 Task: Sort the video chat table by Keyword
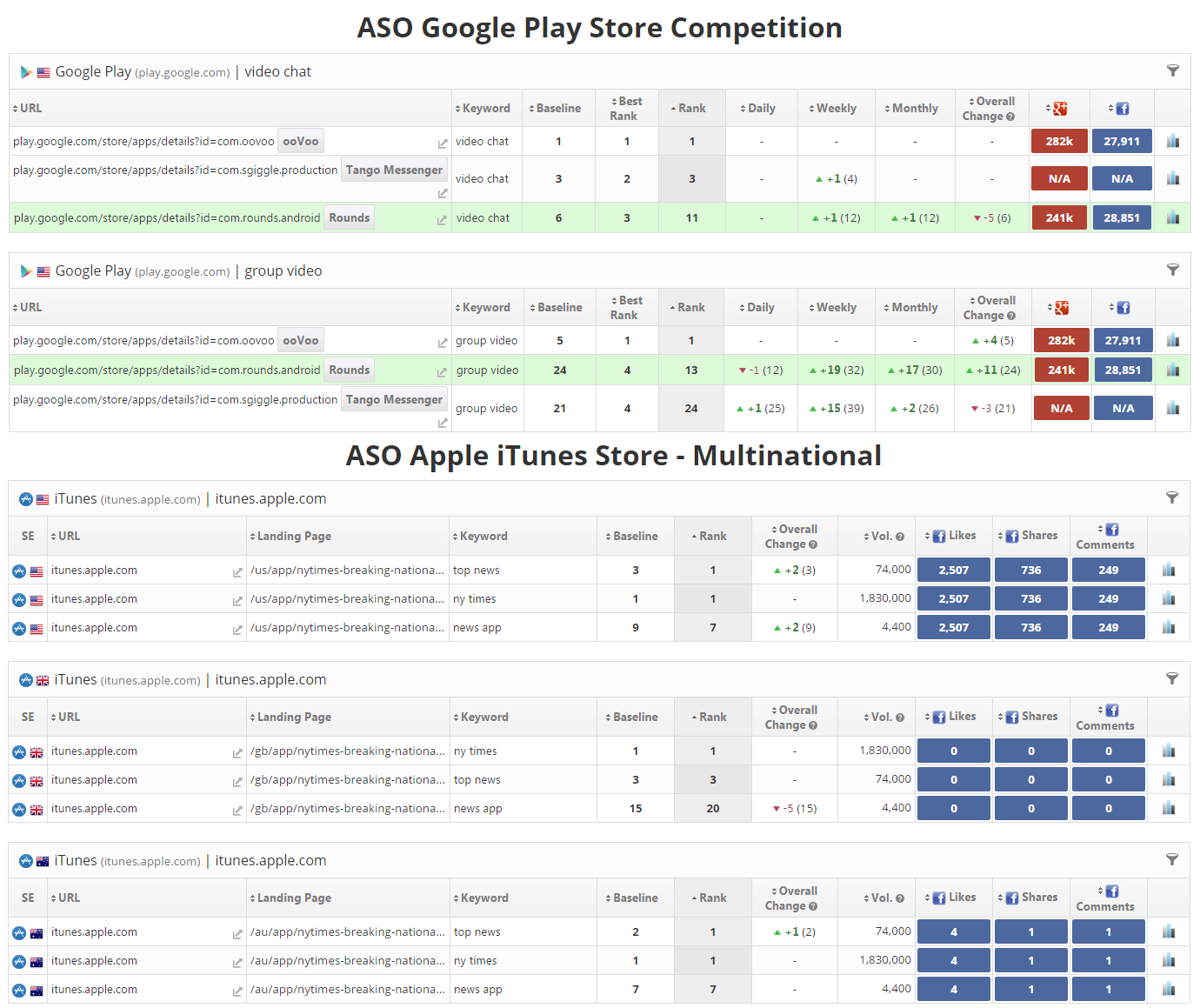[x=483, y=109]
